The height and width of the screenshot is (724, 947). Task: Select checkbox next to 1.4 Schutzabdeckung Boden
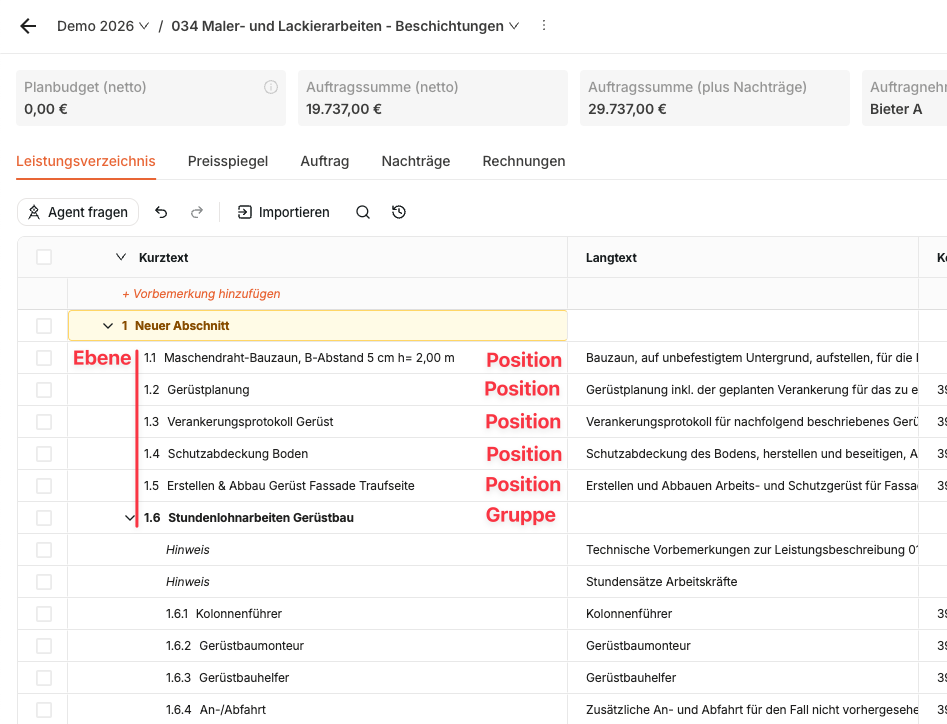(x=44, y=454)
